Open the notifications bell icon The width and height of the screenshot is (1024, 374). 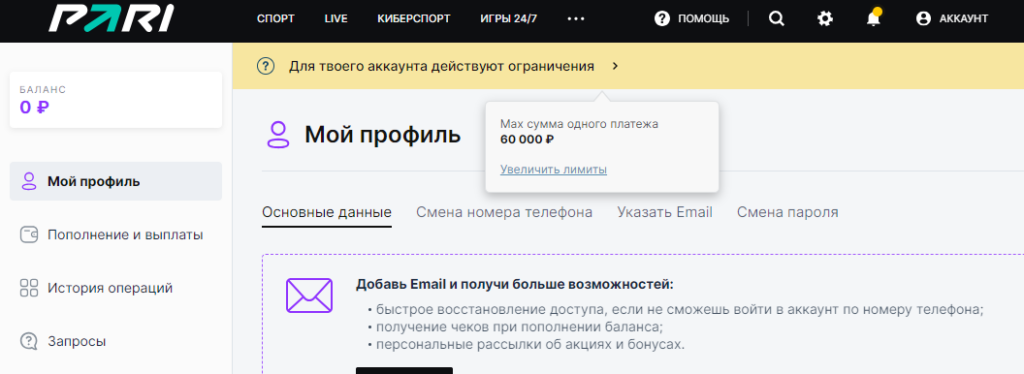coord(873,18)
